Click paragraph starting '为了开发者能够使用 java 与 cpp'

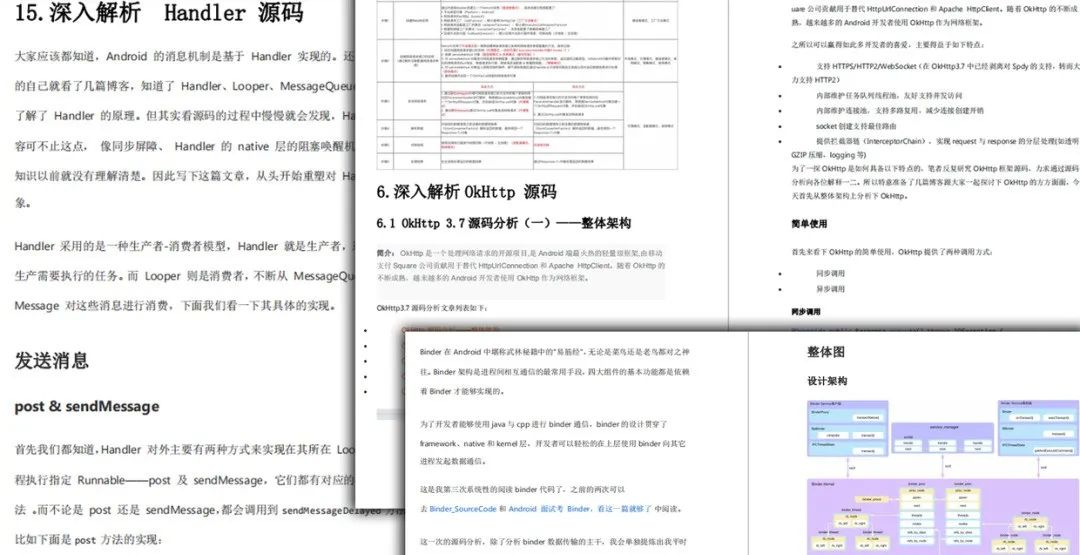552,443
